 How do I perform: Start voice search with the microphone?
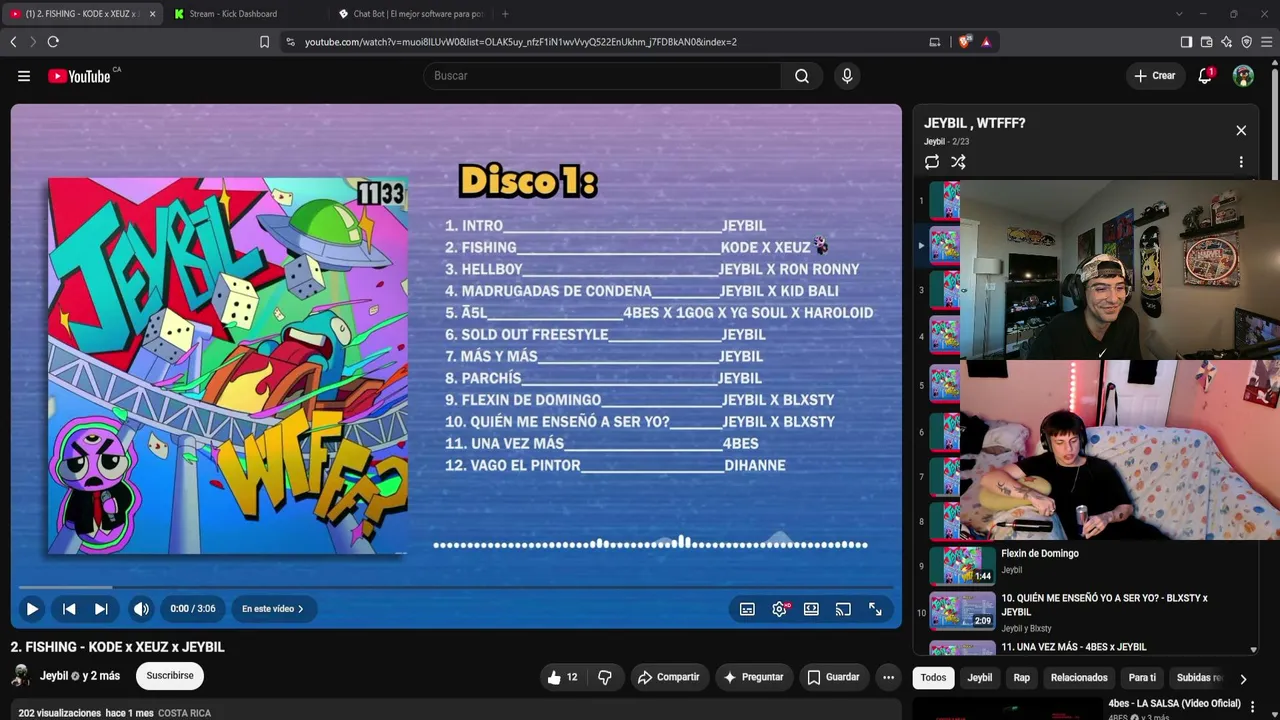pyautogui.click(x=847, y=76)
